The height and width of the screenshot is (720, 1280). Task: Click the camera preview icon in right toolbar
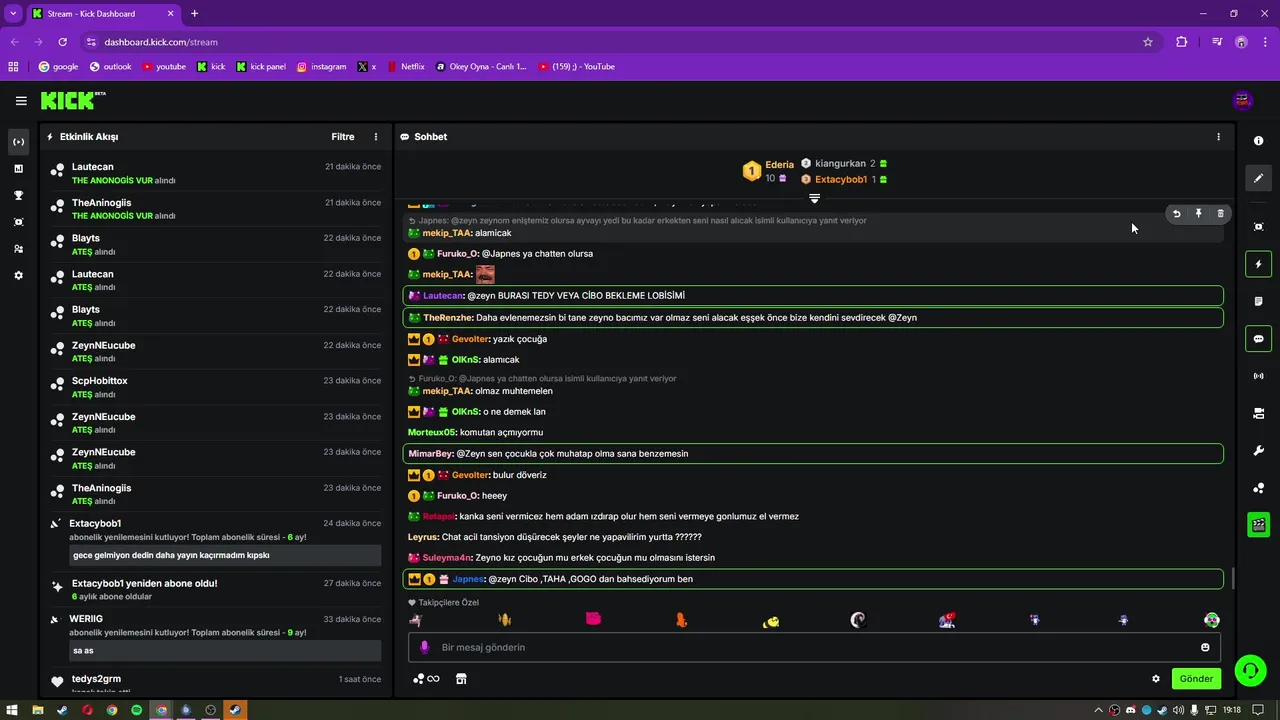pyautogui.click(x=1258, y=413)
